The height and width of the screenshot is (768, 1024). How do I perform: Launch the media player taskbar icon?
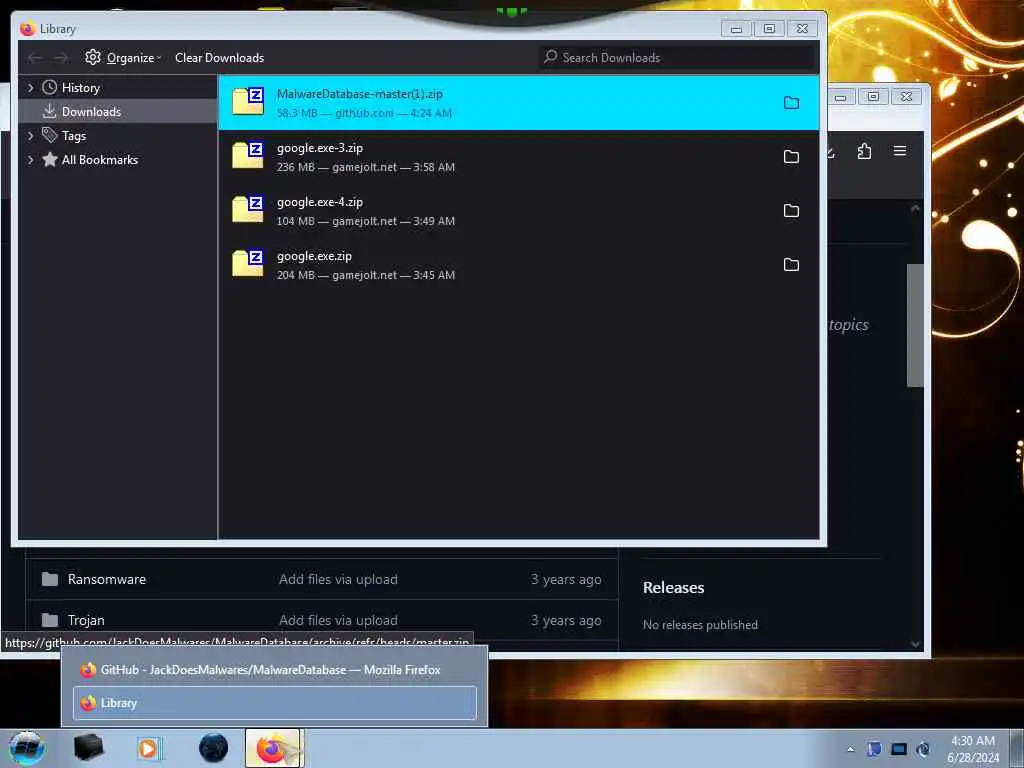(150, 748)
